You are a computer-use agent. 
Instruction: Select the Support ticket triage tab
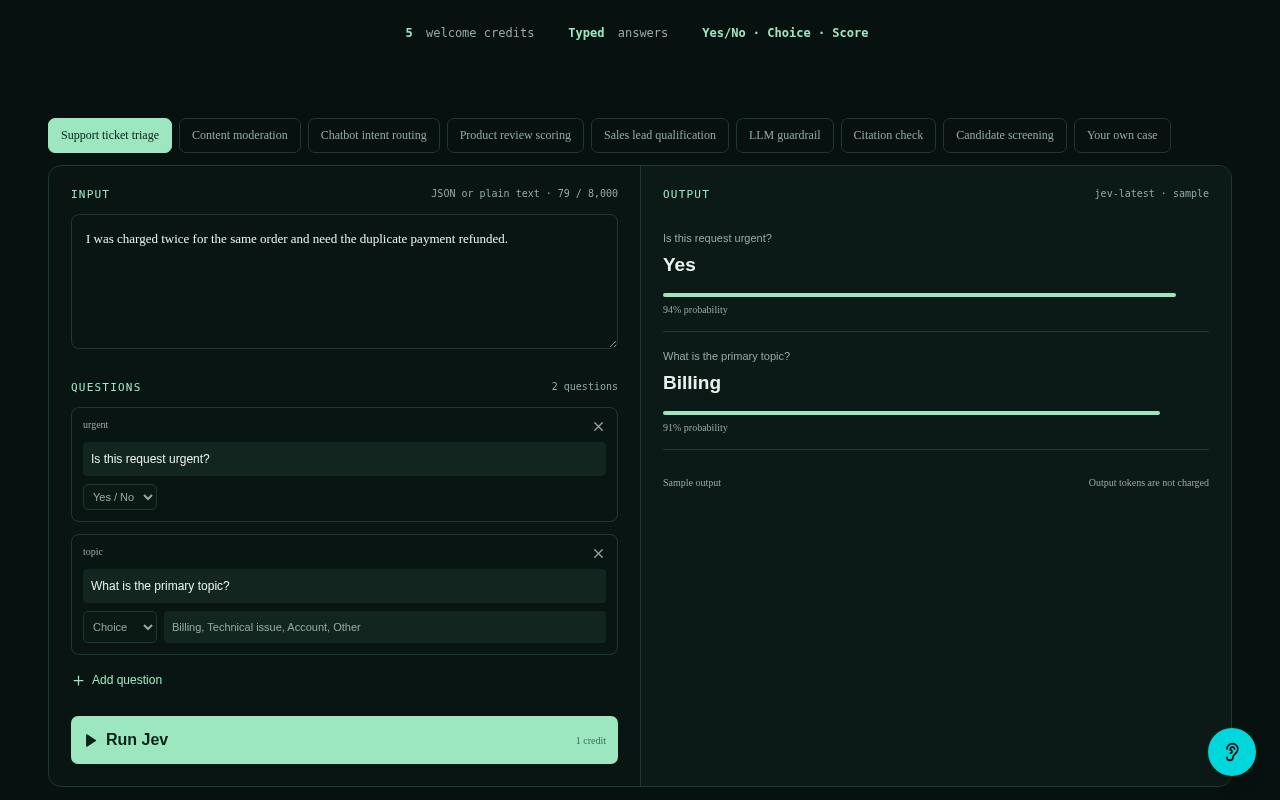pos(110,135)
